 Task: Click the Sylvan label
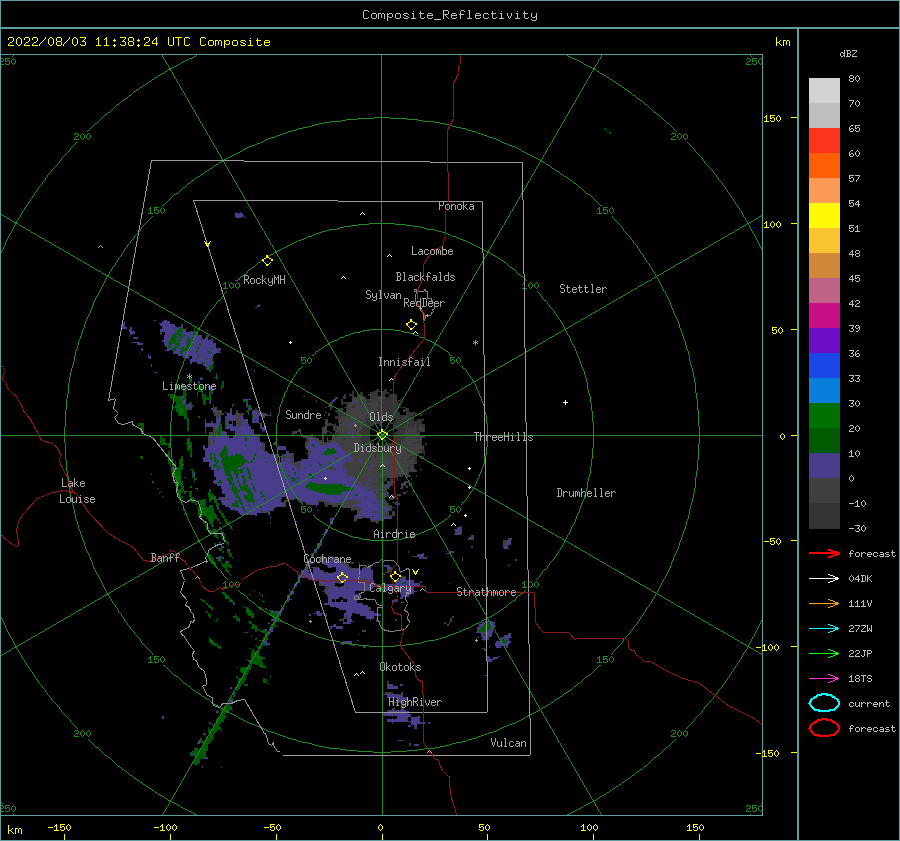point(383,295)
